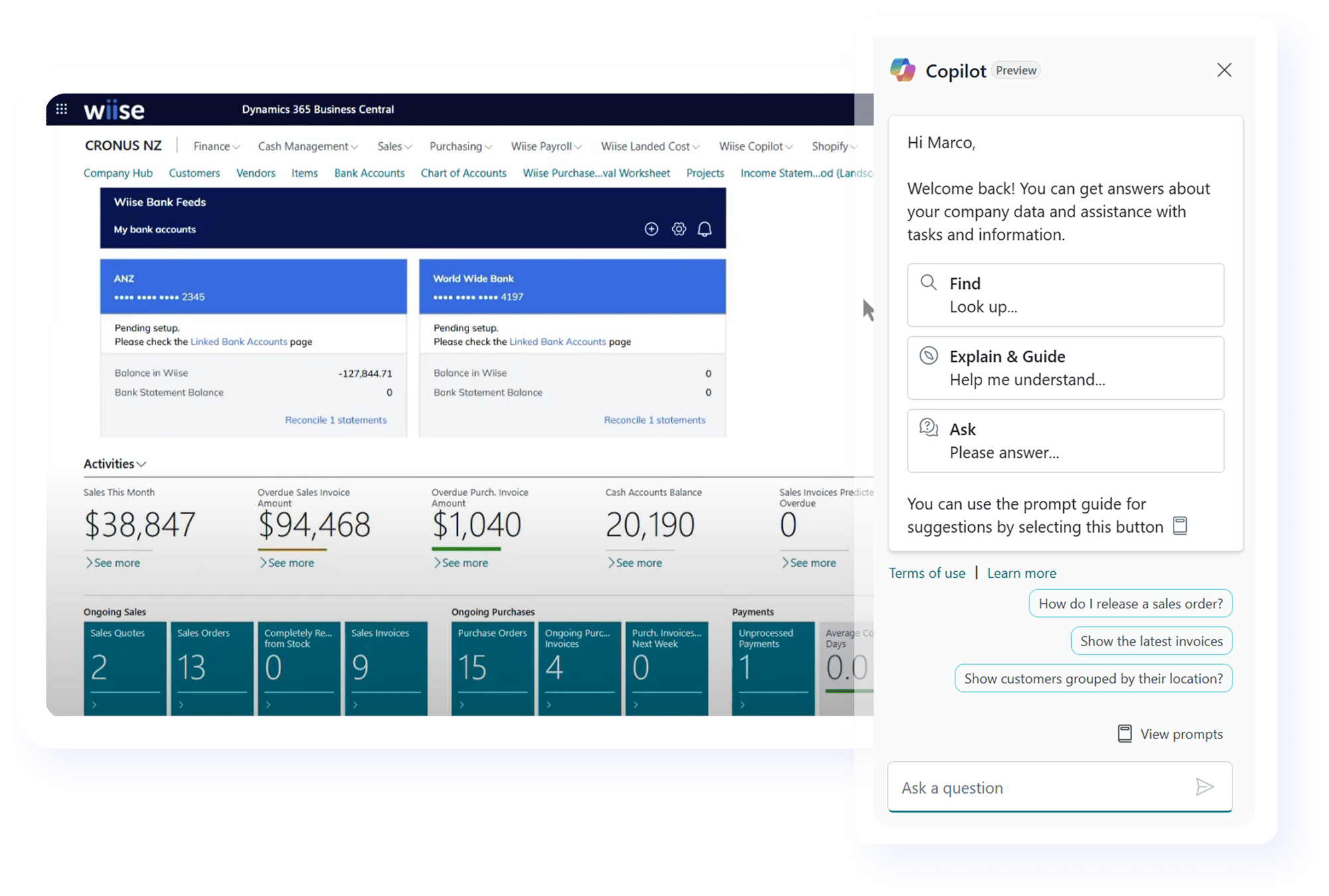Image resolution: width=1329 pixels, height=896 pixels.
Task: Open bank feeds notifications bell
Action: click(704, 229)
